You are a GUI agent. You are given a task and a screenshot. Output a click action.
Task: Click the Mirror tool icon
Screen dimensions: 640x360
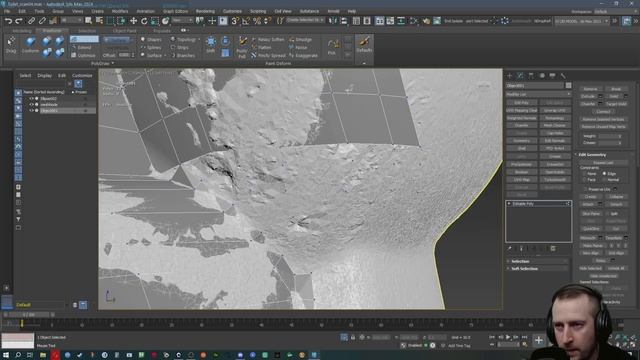coord(333,21)
